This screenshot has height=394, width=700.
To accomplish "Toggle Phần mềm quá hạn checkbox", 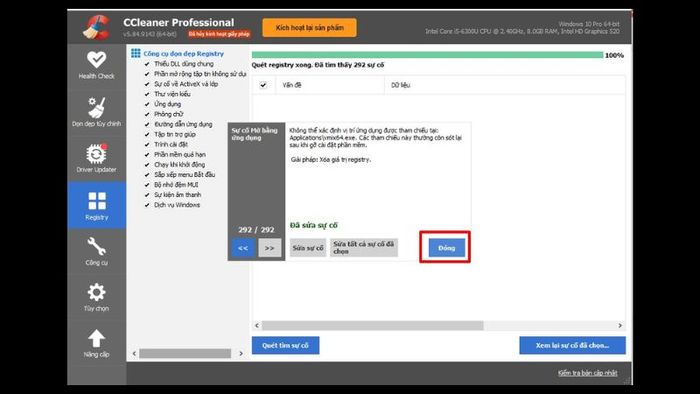I will click(147, 154).
